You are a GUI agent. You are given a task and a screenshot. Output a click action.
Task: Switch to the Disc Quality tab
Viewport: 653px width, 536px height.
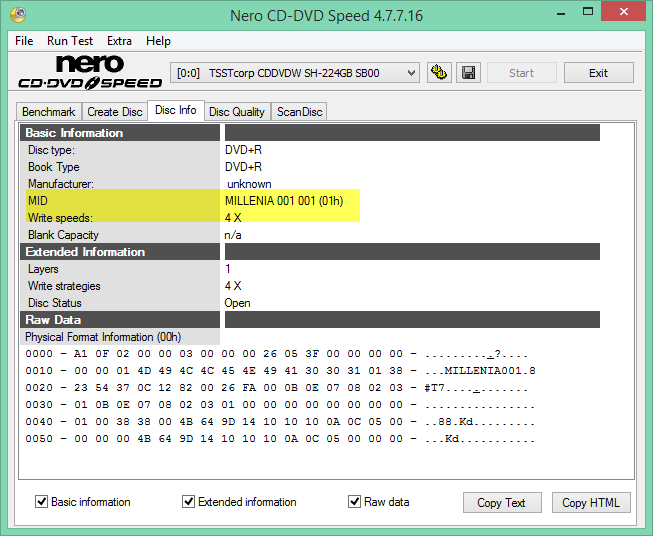pos(237,112)
